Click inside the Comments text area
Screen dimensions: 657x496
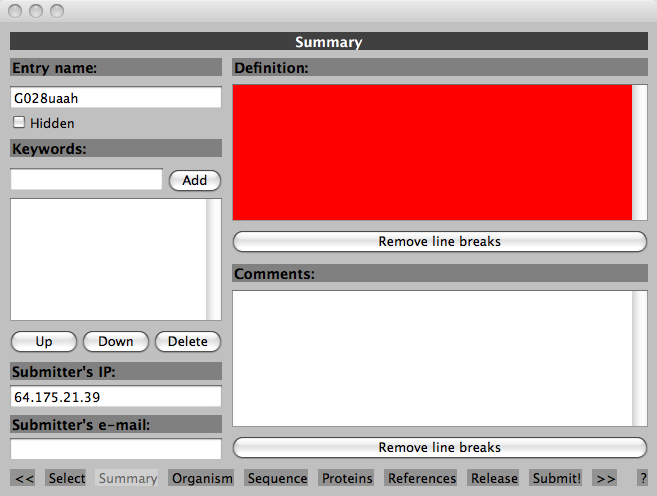pyautogui.click(x=432, y=358)
